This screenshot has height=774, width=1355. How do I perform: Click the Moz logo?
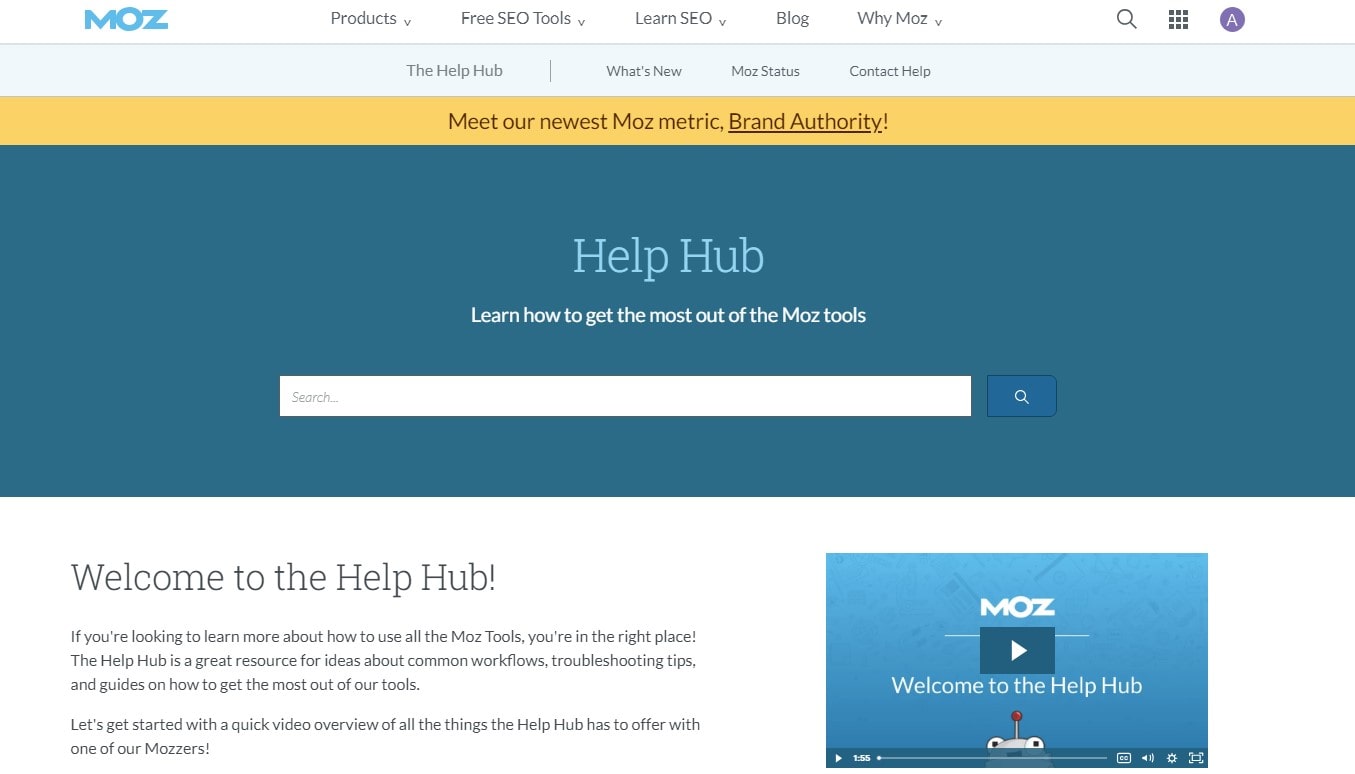tap(126, 19)
